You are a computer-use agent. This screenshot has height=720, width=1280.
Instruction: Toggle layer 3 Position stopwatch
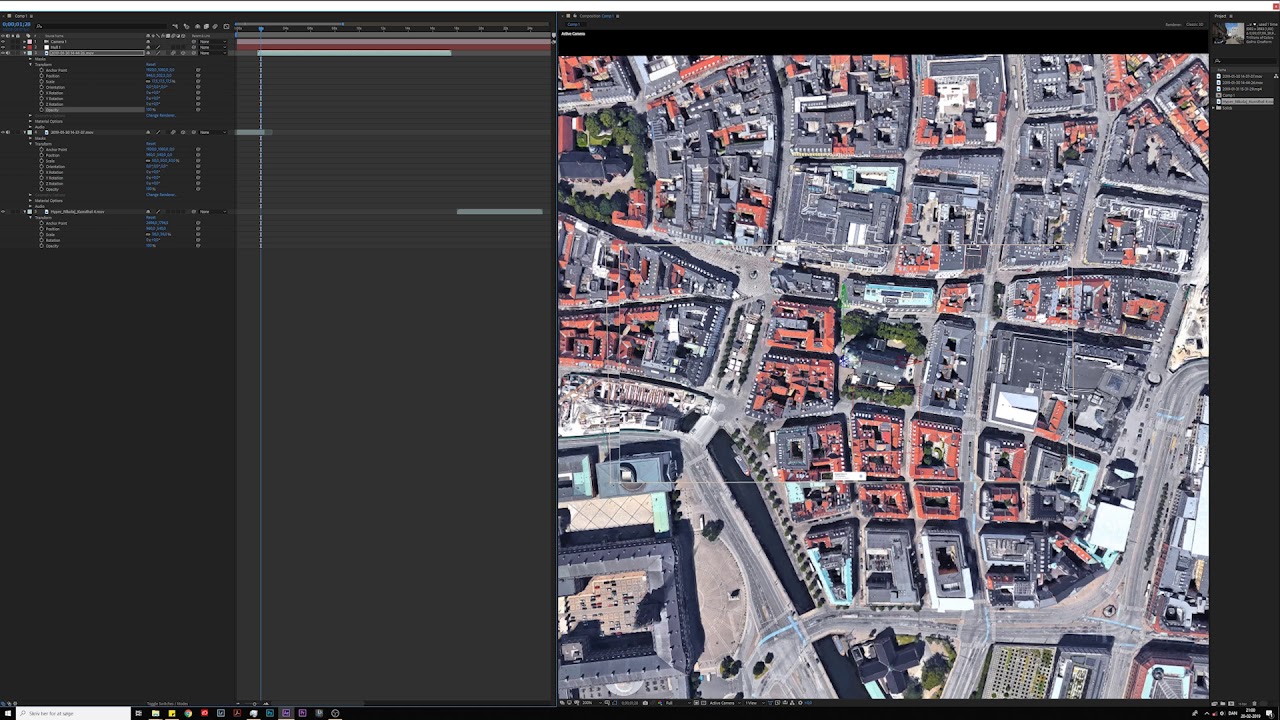click(41, 76)
